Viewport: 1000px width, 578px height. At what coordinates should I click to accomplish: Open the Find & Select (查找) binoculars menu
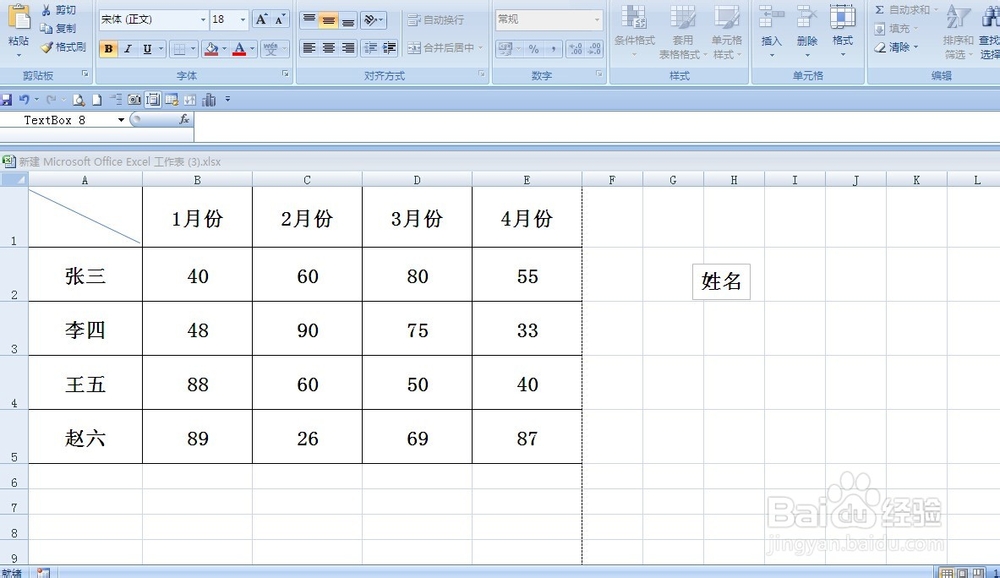click(990, 31)
